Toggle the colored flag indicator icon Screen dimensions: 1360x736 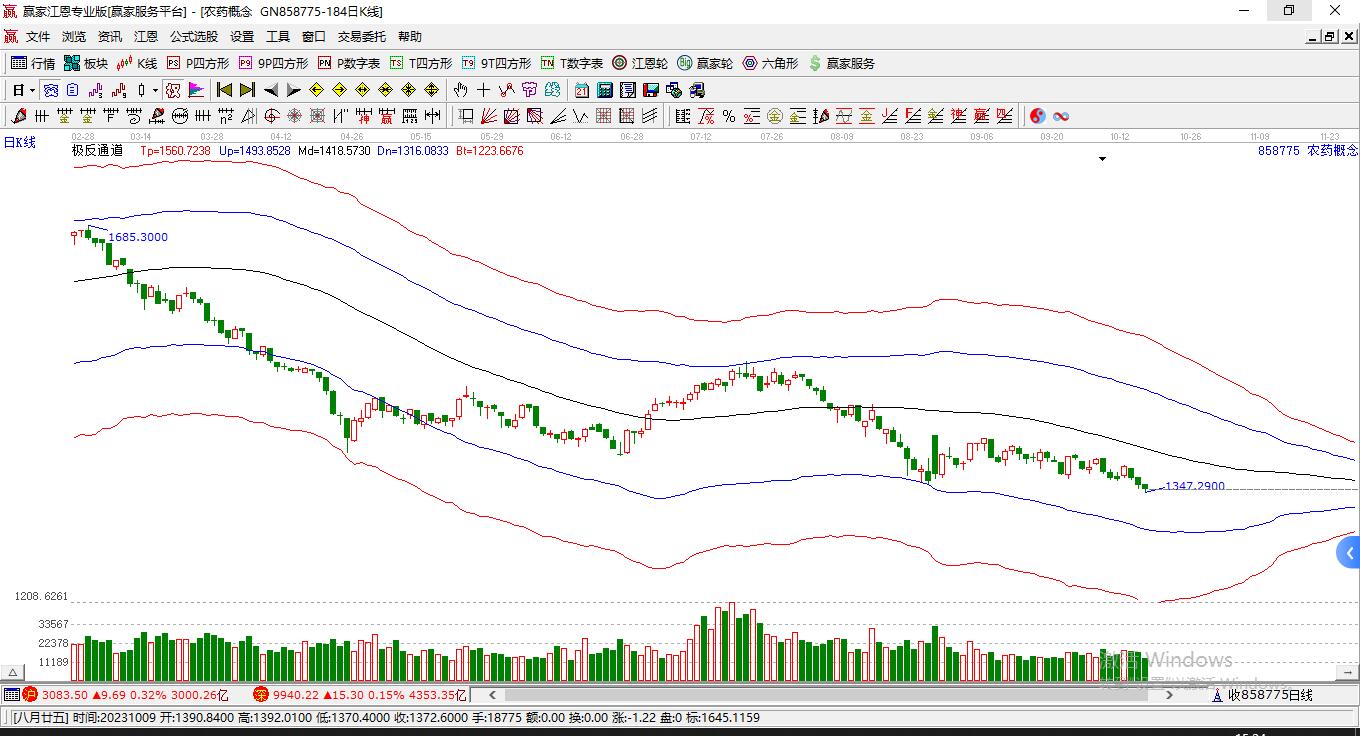coord(195,90)
